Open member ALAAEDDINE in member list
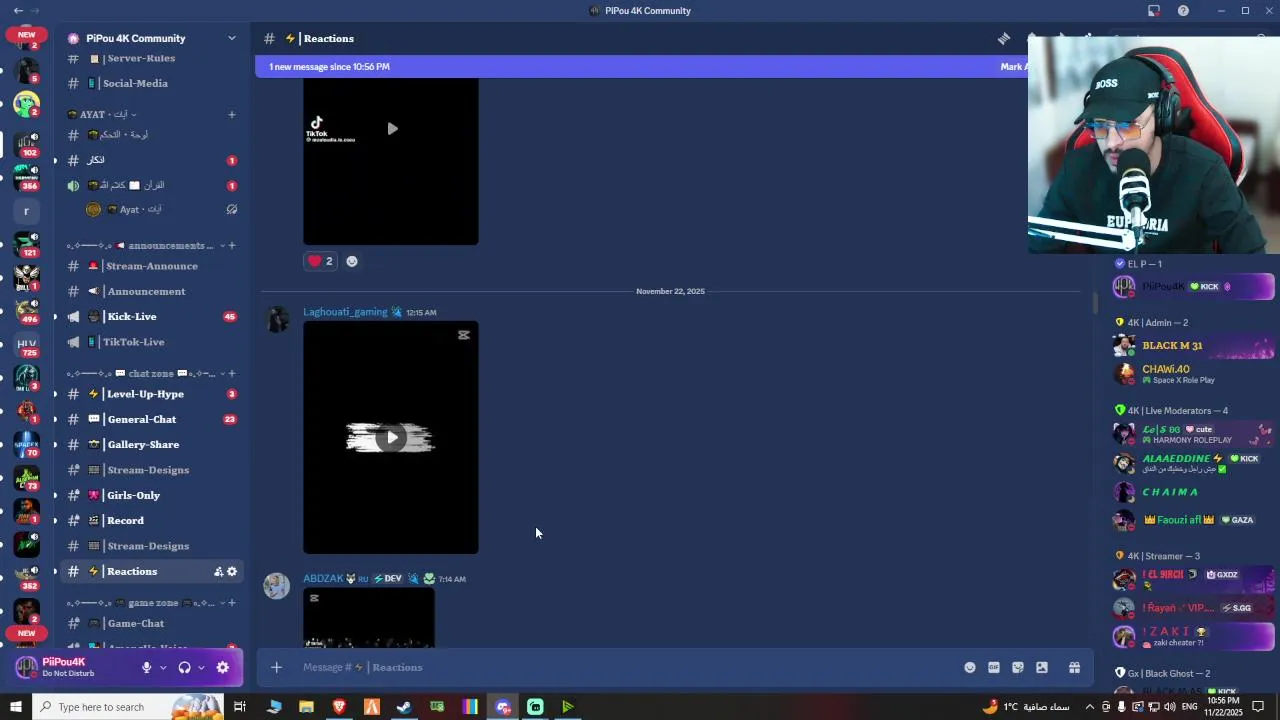Viewport: 1280px width, 720px height. [x=1192, y=463]
